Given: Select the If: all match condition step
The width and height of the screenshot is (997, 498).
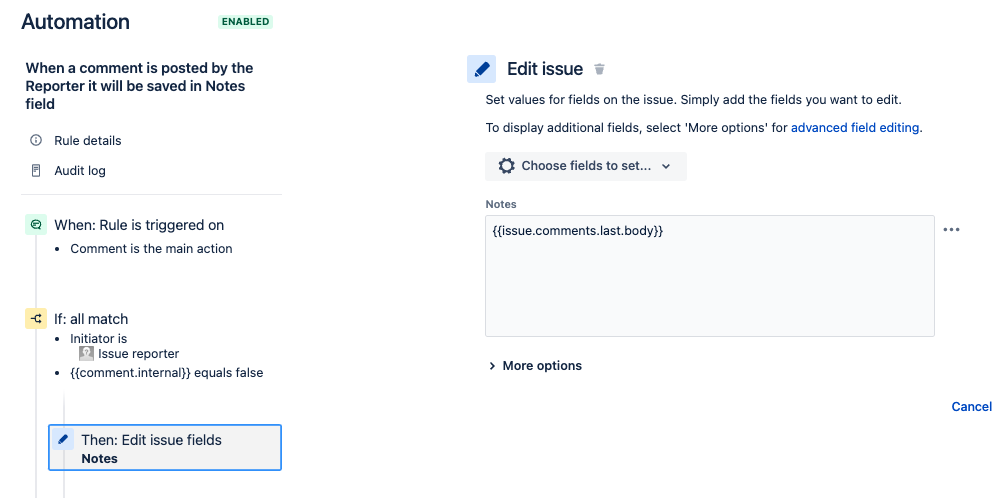Looking at the screenshot, I should point(91,319).
